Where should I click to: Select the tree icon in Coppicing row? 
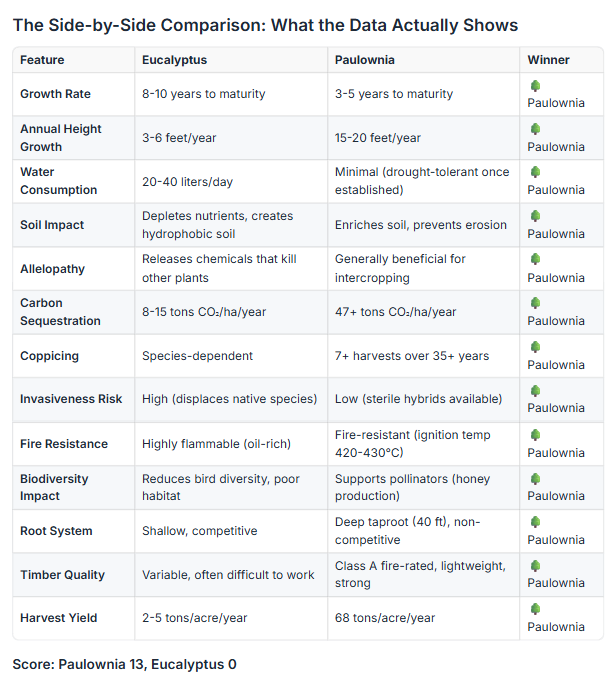pos(535,347)
